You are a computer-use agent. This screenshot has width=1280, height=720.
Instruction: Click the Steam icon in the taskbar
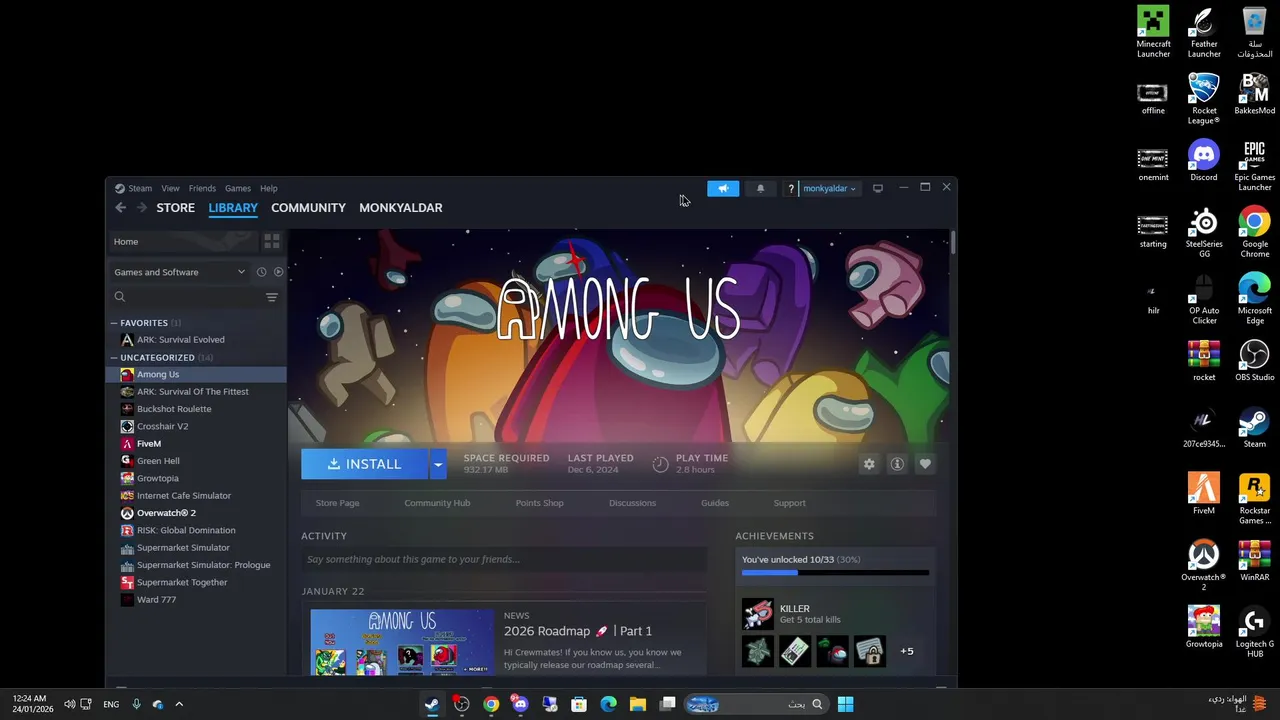tap(432, 704)
